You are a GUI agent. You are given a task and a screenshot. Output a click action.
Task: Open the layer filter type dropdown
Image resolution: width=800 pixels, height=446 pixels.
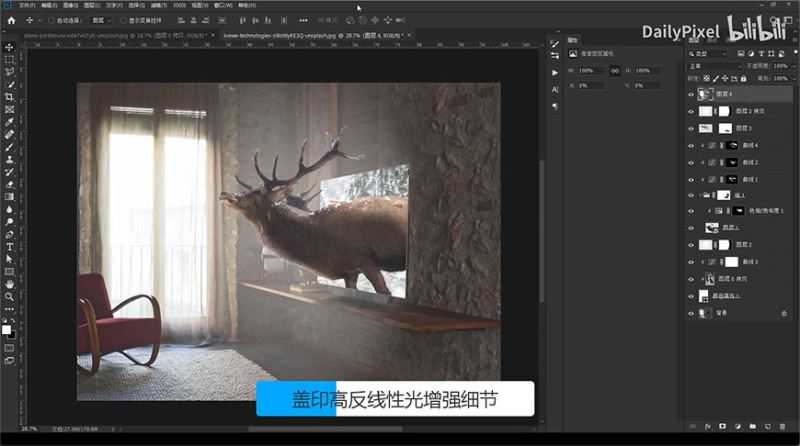coord(713,54)
